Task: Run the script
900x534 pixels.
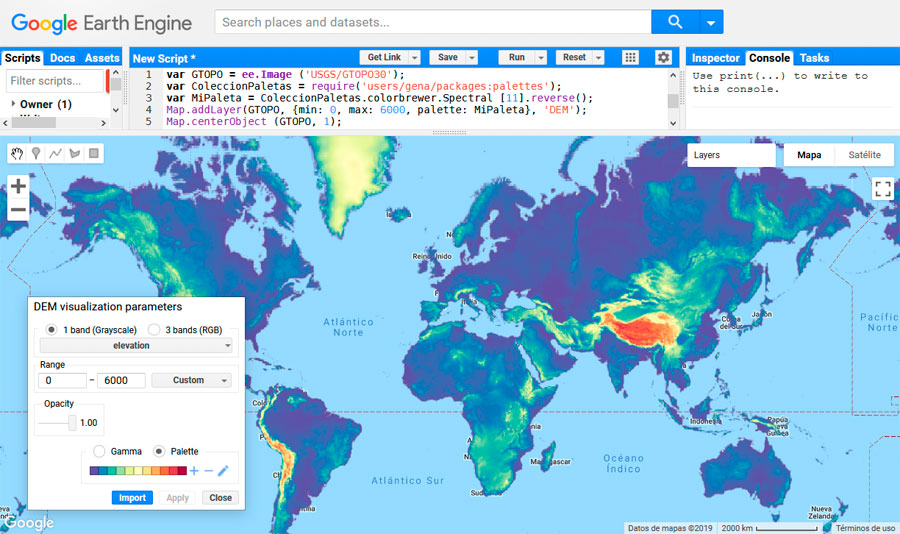Action: click(517, 57)
